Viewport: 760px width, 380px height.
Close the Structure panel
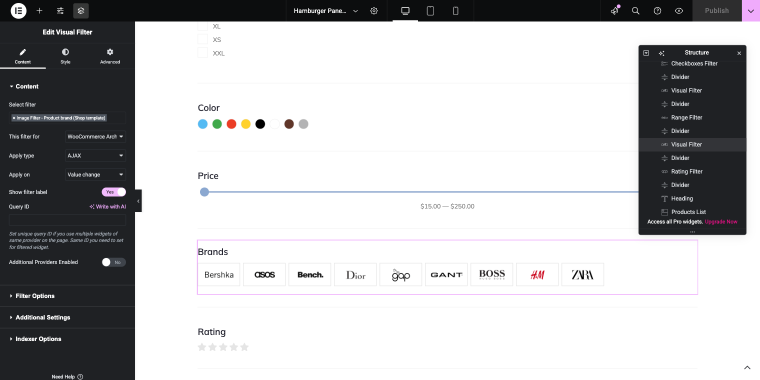point(739,53)
